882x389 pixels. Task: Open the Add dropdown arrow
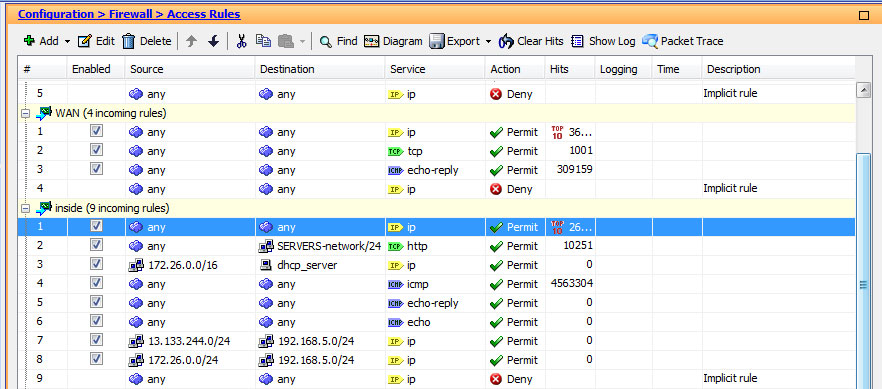(x=68, y=42)
